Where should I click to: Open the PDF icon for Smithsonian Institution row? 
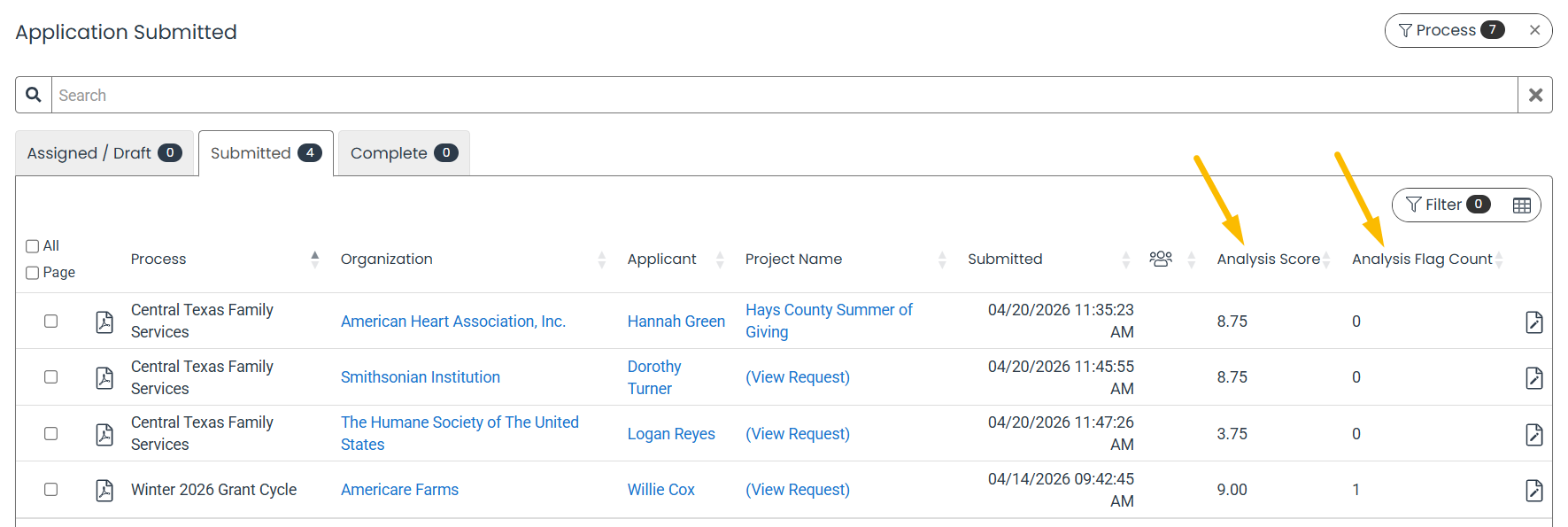click(x=104, y=378)
